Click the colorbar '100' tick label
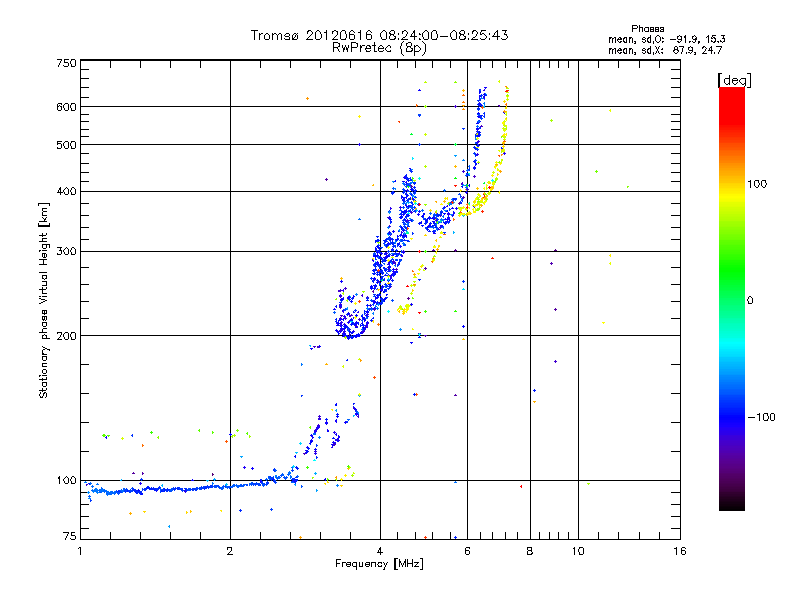This screenshot has height=600, width=800. [757, 184]
